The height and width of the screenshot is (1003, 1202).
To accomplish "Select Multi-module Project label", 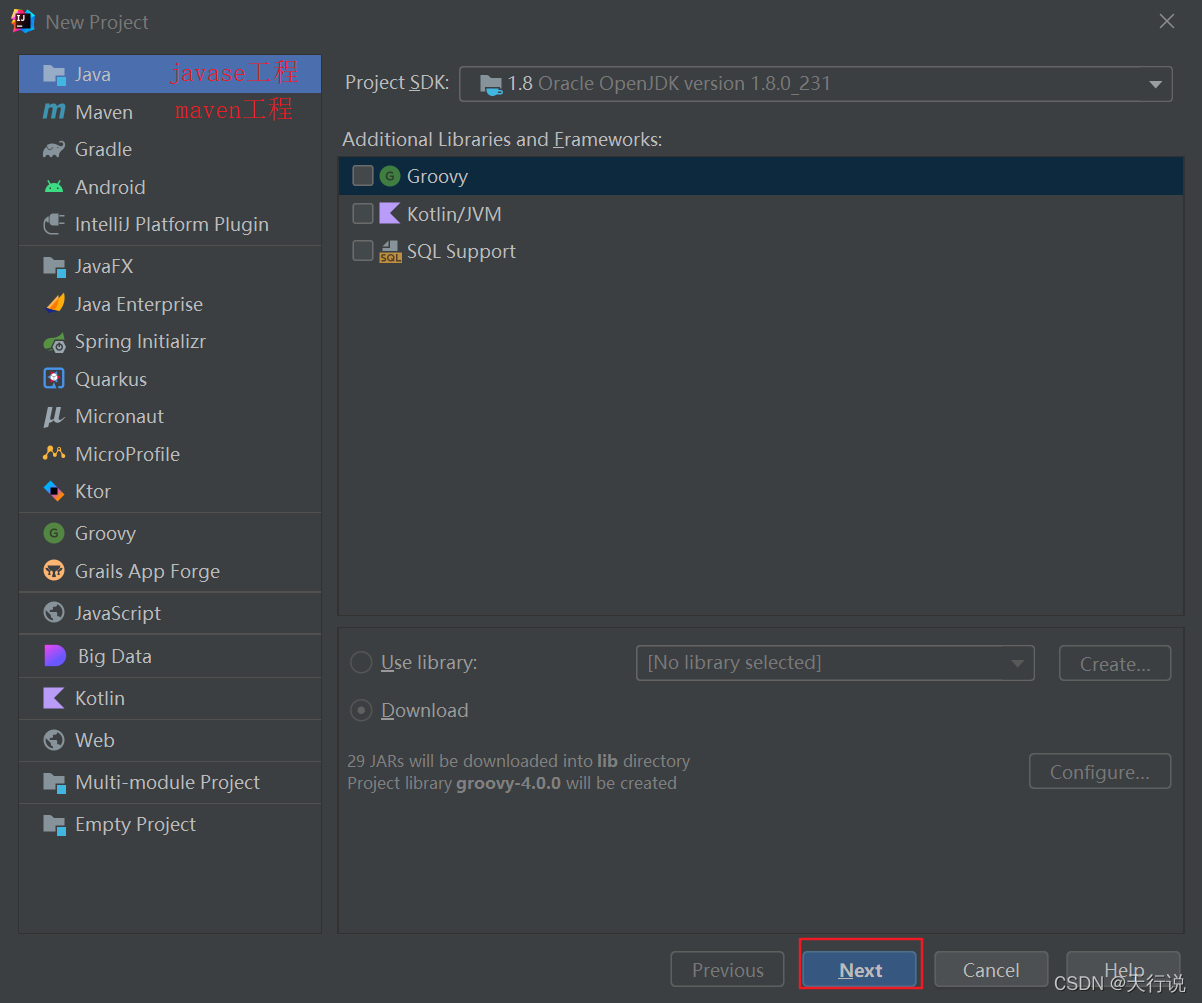I will point(167,782).
